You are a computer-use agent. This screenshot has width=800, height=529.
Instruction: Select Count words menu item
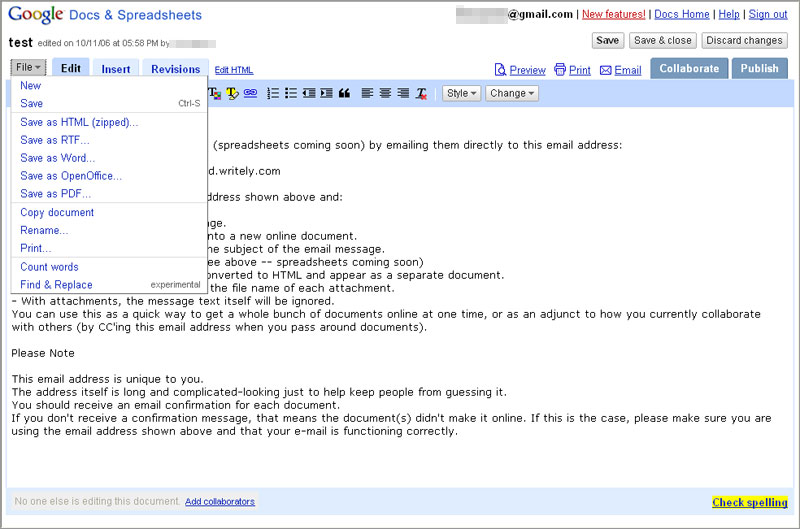pos(109,267)
